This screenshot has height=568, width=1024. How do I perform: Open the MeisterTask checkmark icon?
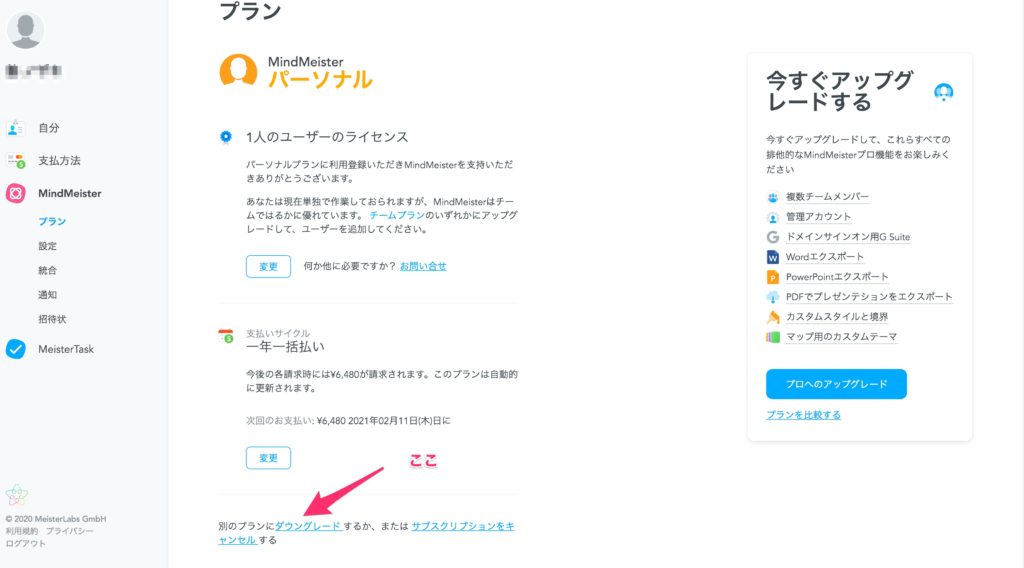coord(16,349)
